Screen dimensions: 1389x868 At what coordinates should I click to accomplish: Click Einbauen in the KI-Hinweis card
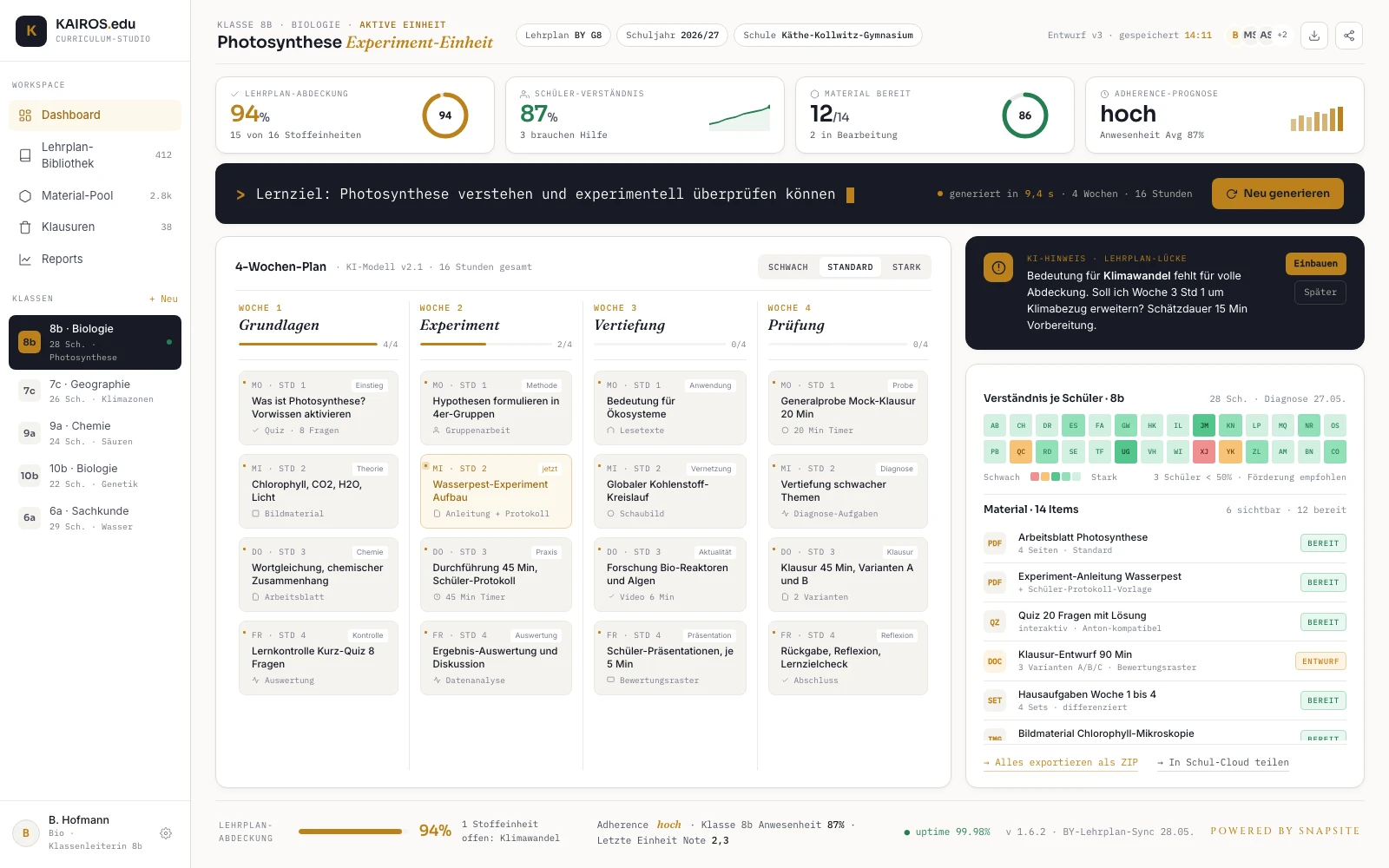[1316, 264]
